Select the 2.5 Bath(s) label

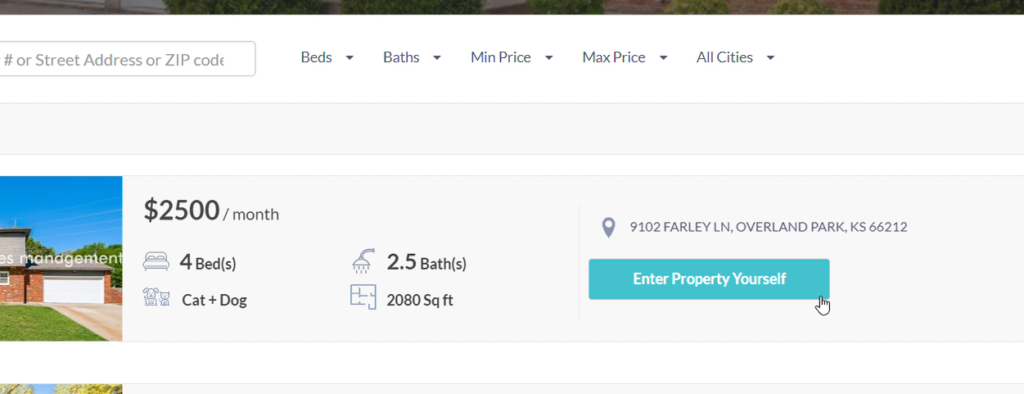point(426,263)
